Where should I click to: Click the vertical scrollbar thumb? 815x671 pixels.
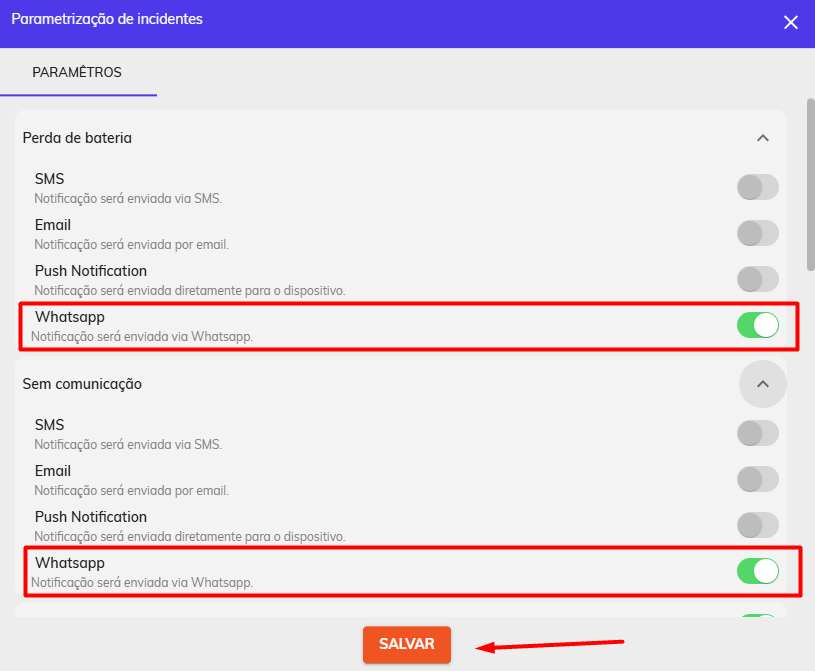811,185
